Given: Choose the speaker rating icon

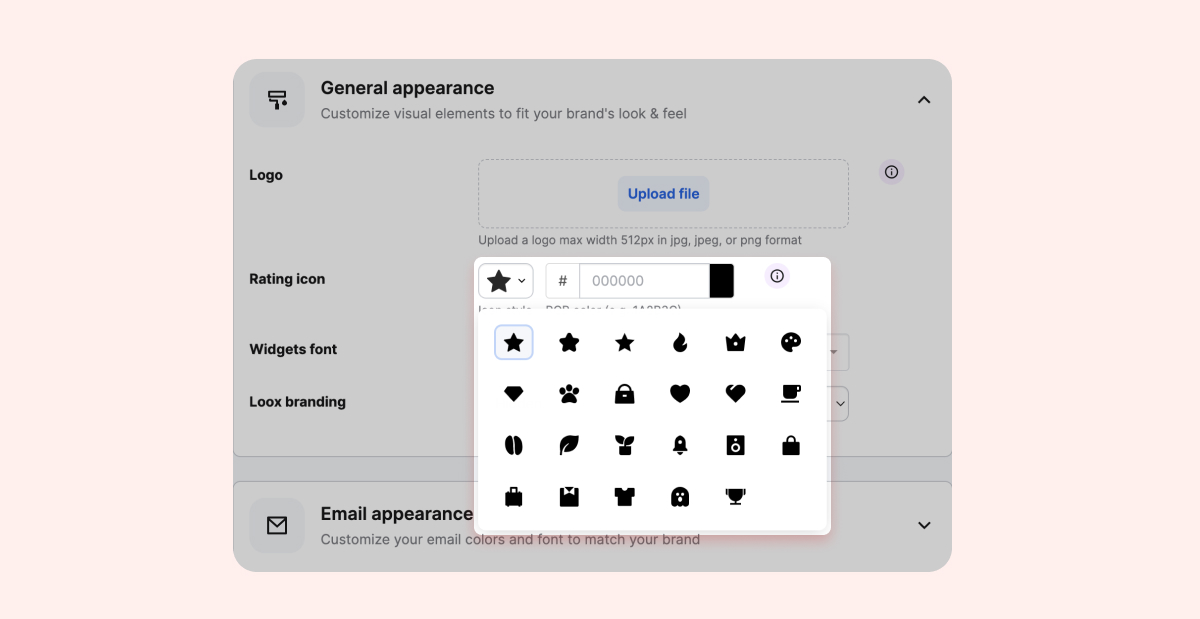Looking at the screenshot, I should coord(736,445).
